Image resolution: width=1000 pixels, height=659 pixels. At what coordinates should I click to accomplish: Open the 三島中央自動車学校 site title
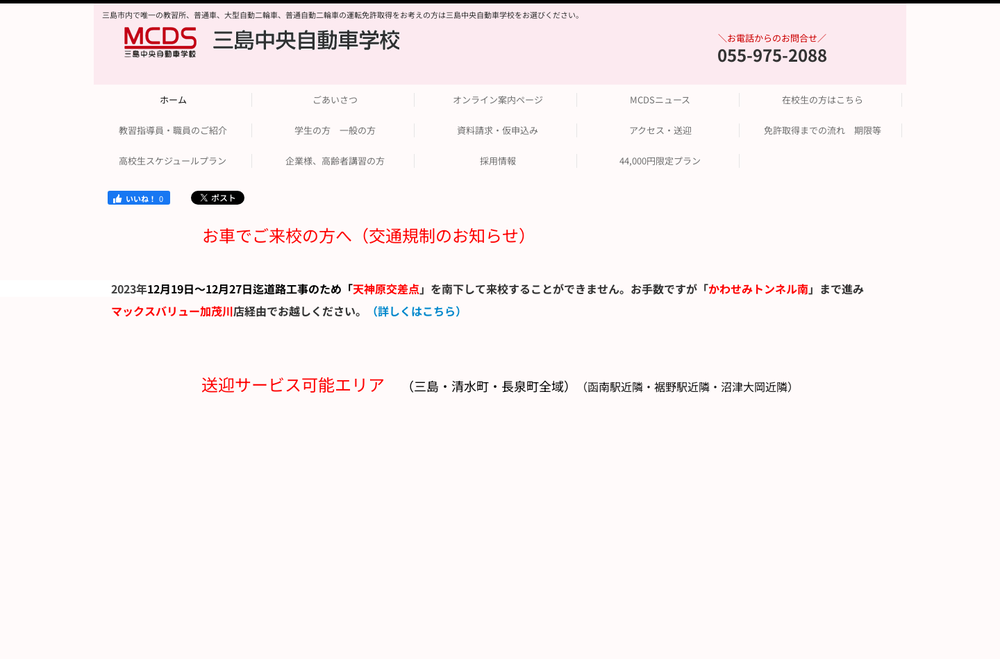pos(306,41)
